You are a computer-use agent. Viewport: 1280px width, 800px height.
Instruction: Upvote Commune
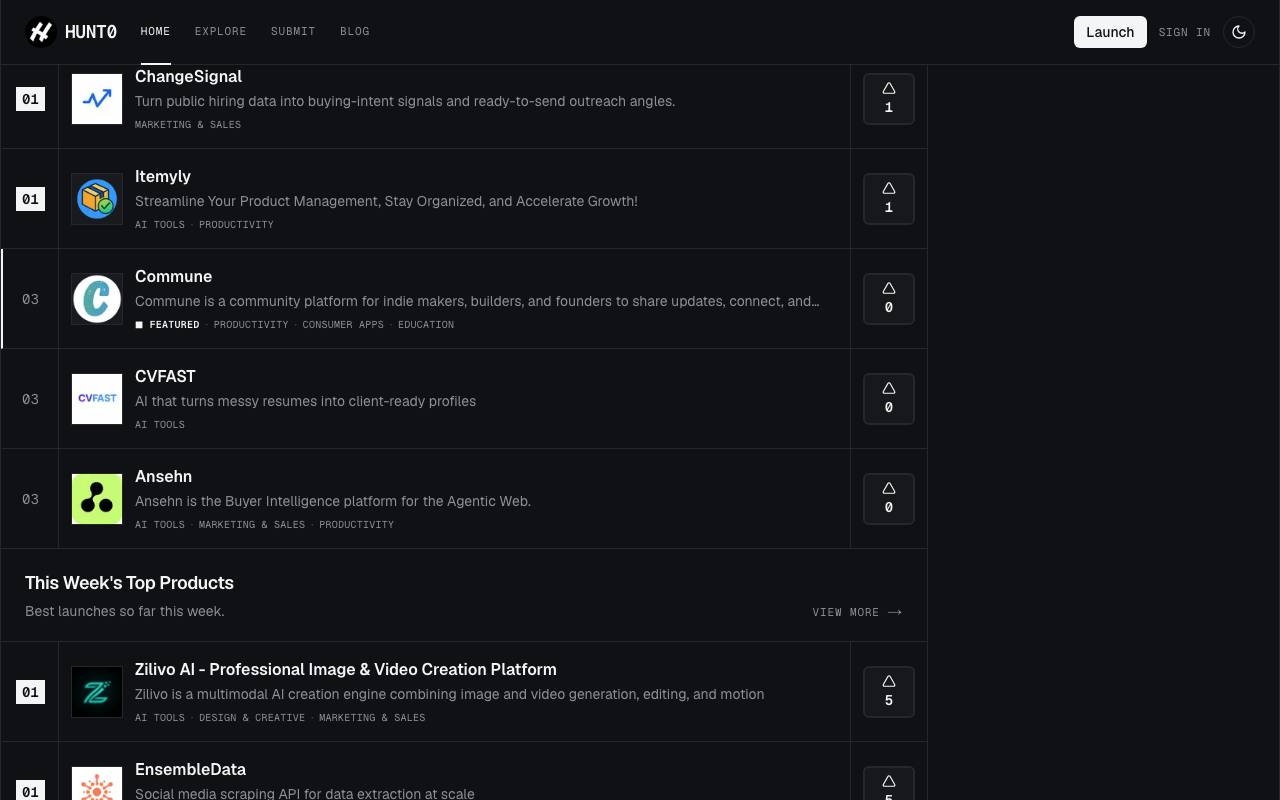pos(889,299)
